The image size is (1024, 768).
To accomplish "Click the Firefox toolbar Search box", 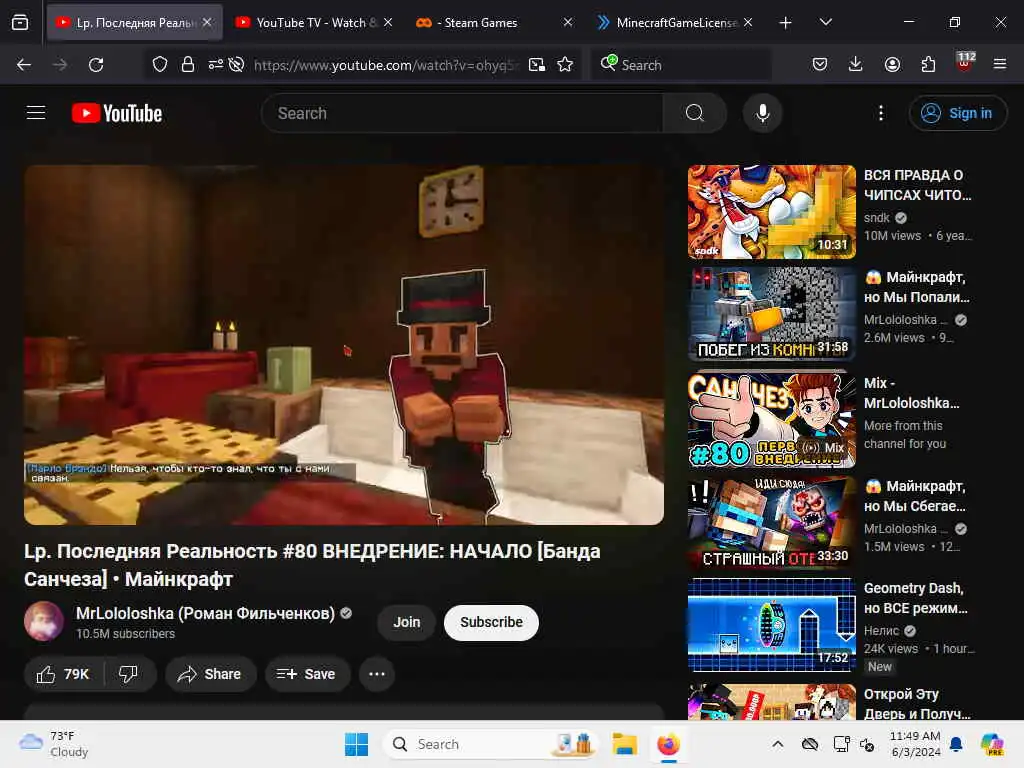I will coord(681,65).
